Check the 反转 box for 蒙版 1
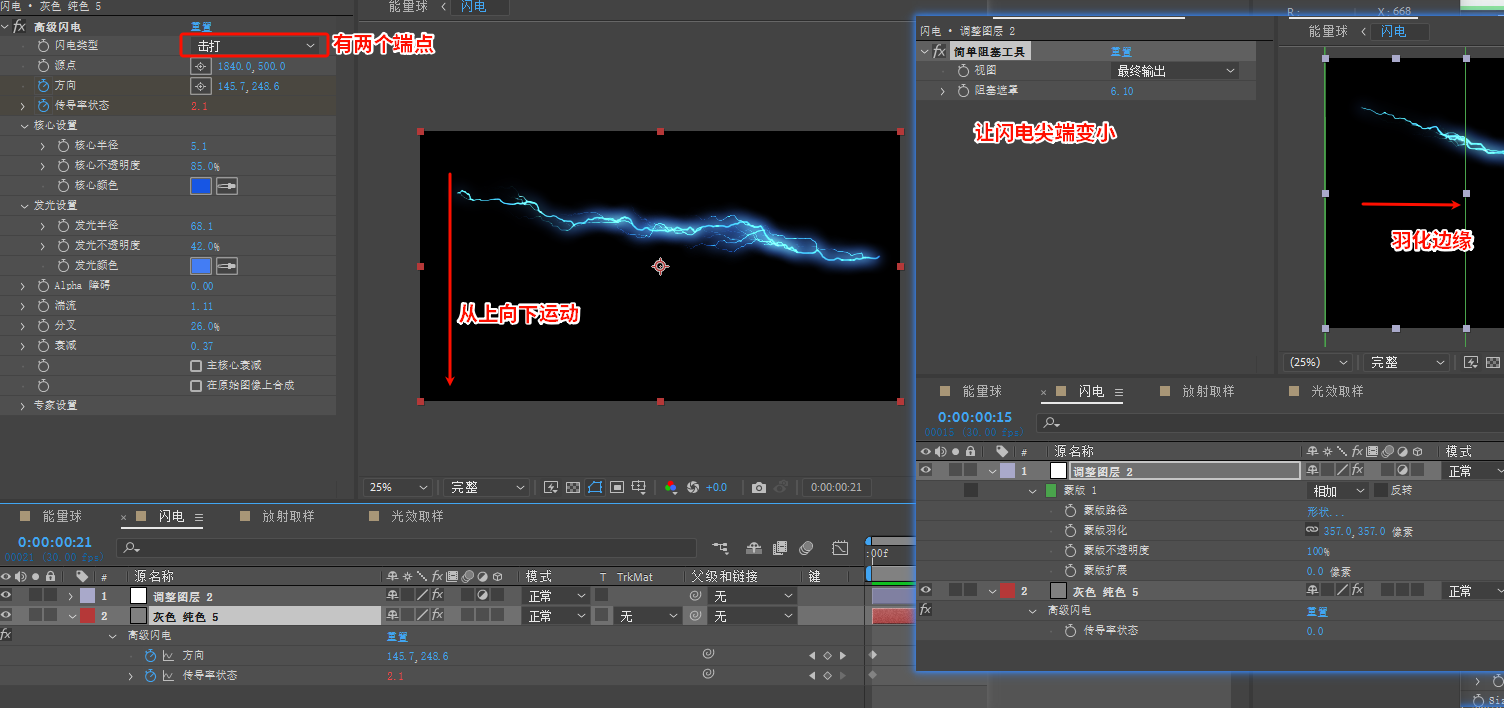 (1381, 491)
